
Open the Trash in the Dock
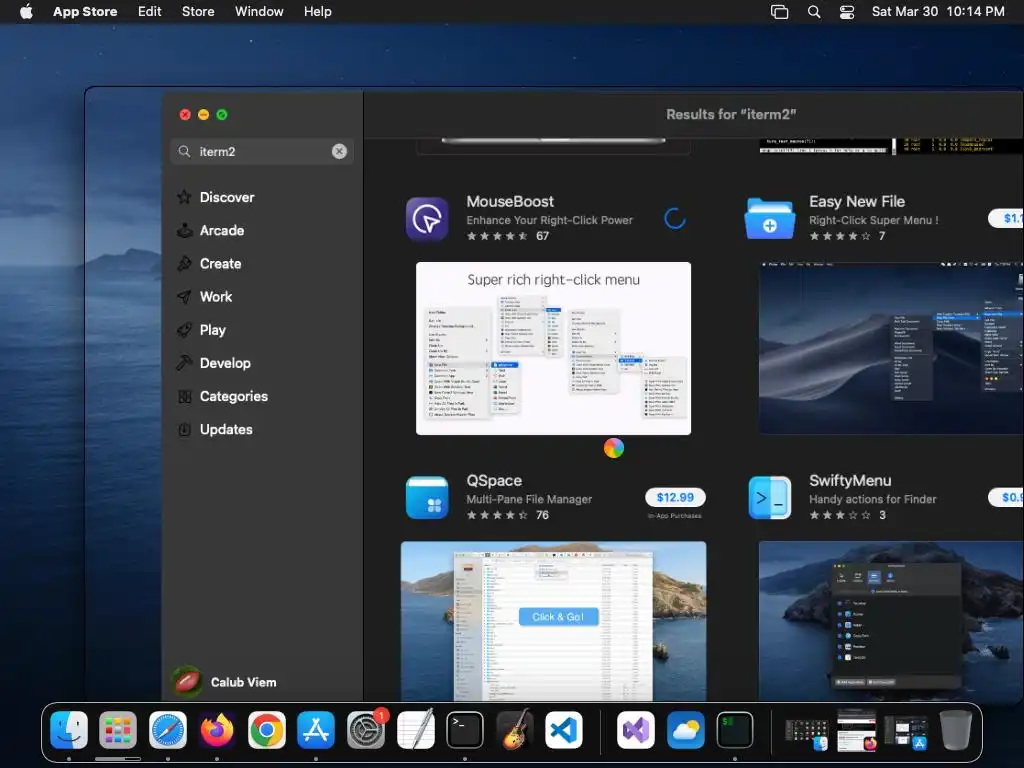coord(955,730)
